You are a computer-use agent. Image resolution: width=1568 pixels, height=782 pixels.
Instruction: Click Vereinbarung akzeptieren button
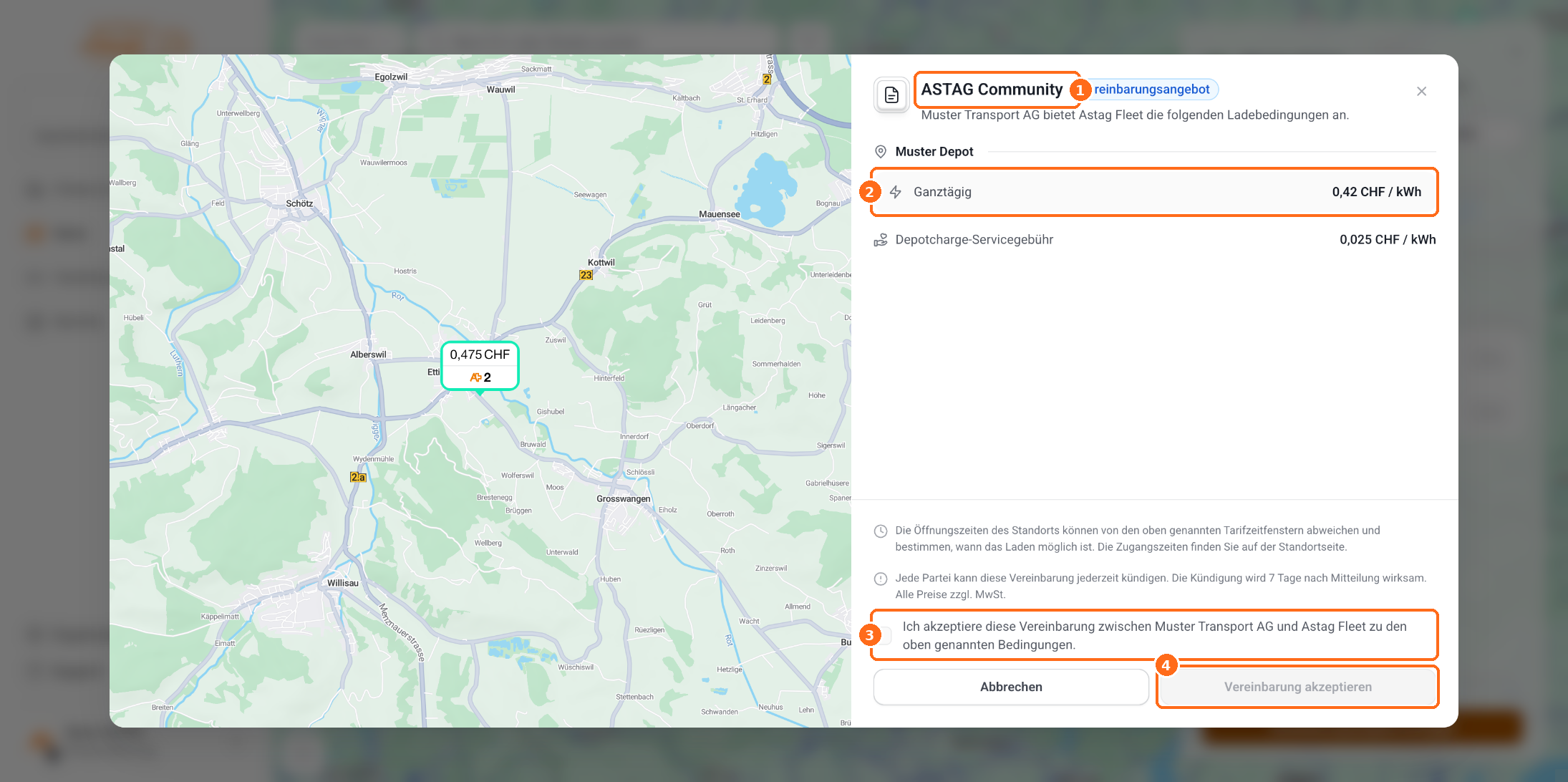pyautogui.click(x=1297, y=687)
